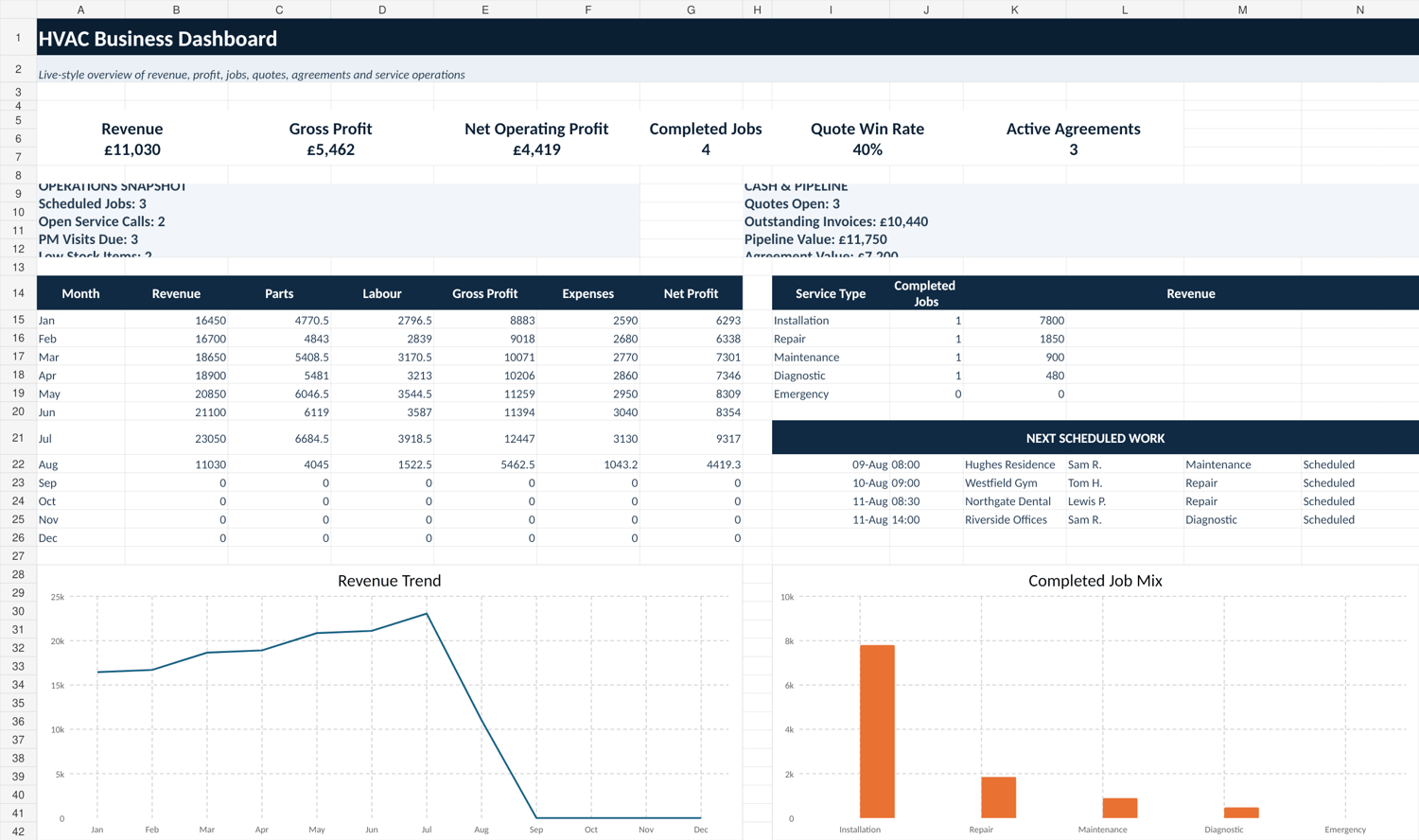1419x840 pixels.
Task: Select the "Parts" table header cell
Action: pos(279,293)
